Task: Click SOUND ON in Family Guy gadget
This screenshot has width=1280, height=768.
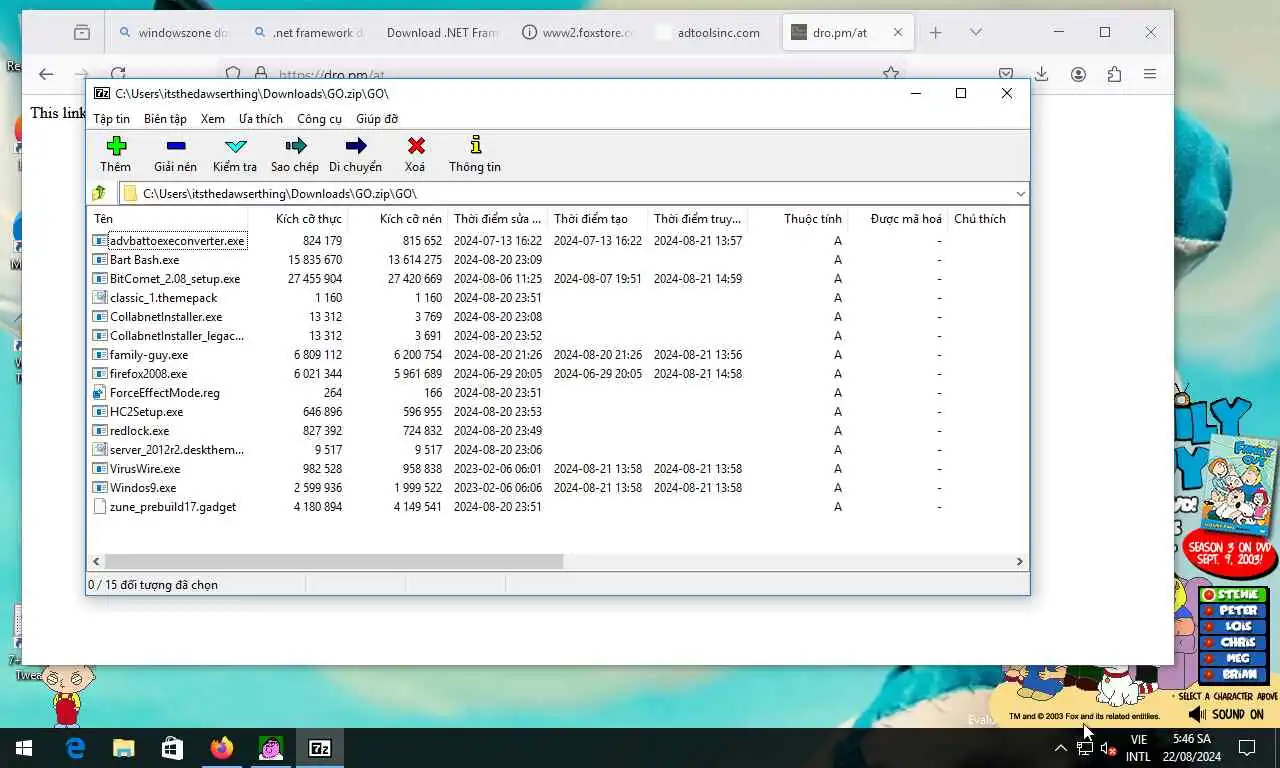Action: pyautogui.click(x=1227, y=714)
